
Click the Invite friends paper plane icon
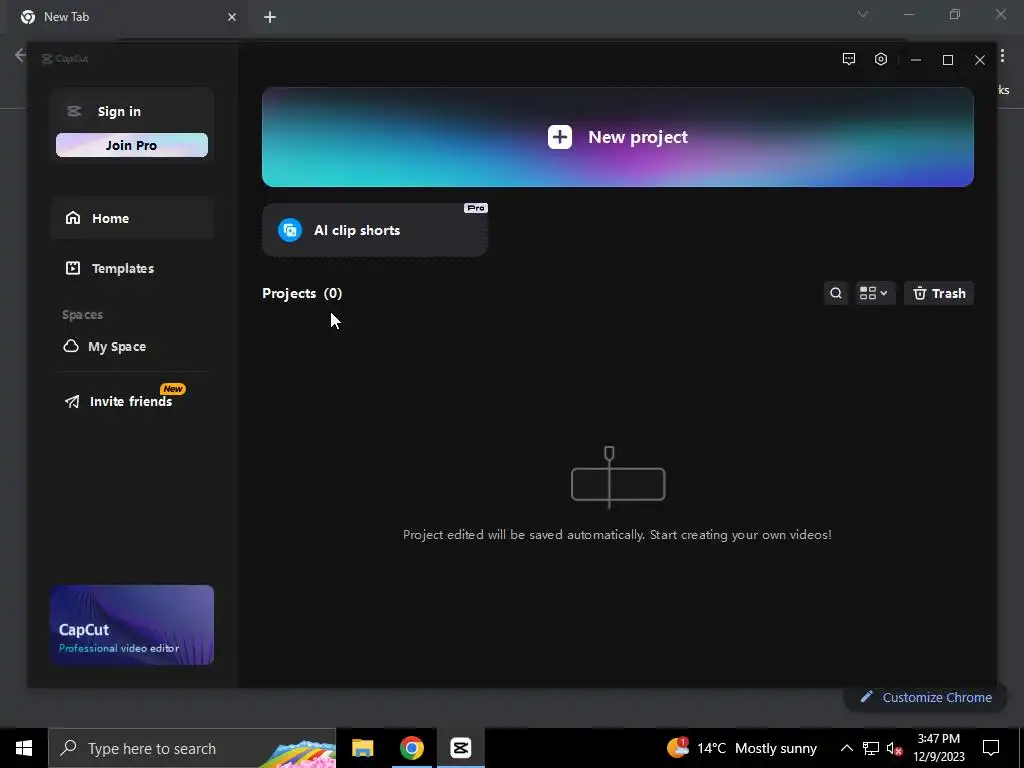pos(72,401)
